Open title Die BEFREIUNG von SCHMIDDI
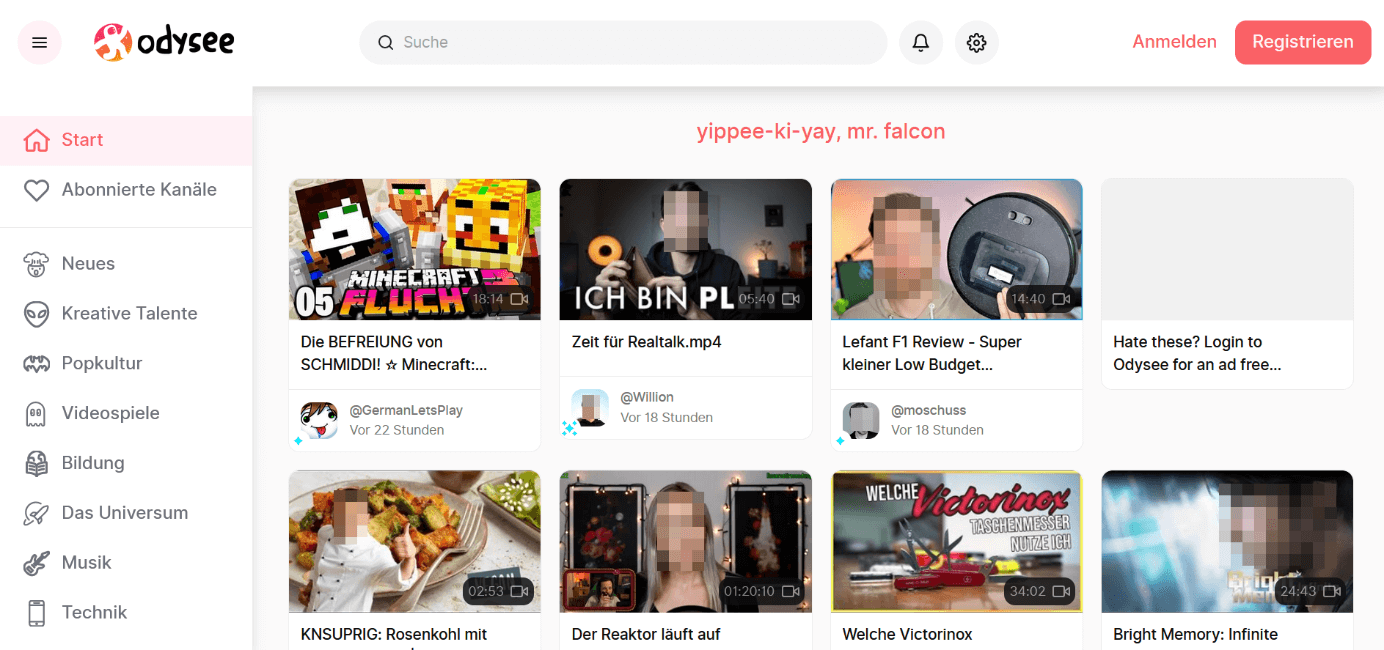The width and height of the screenshot is (1384, 650). (394, 353)
